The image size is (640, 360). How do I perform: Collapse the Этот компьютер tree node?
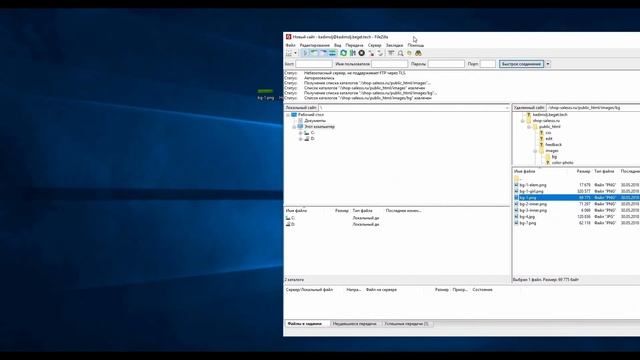(294, 127)
